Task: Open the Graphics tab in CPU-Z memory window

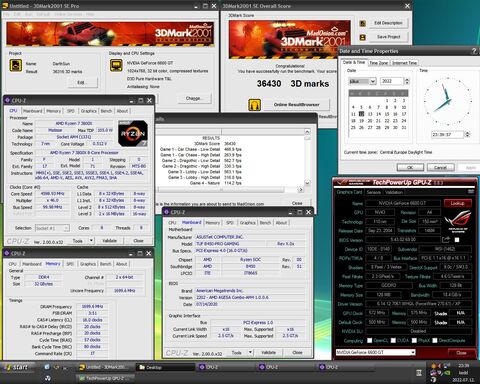Action: pyautogui.click(x=88, y=264)
